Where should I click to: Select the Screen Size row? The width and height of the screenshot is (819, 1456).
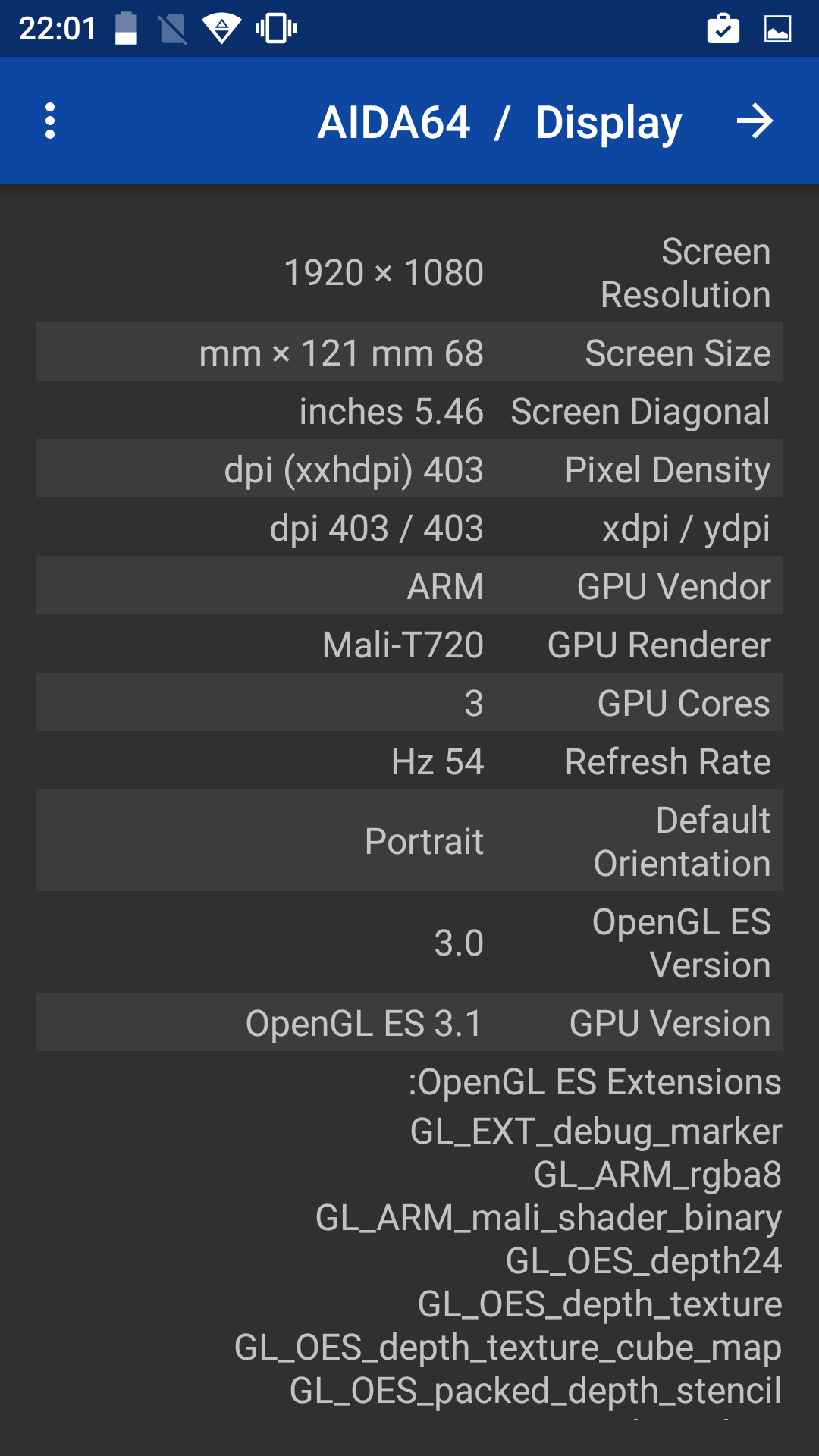point(409,353)
